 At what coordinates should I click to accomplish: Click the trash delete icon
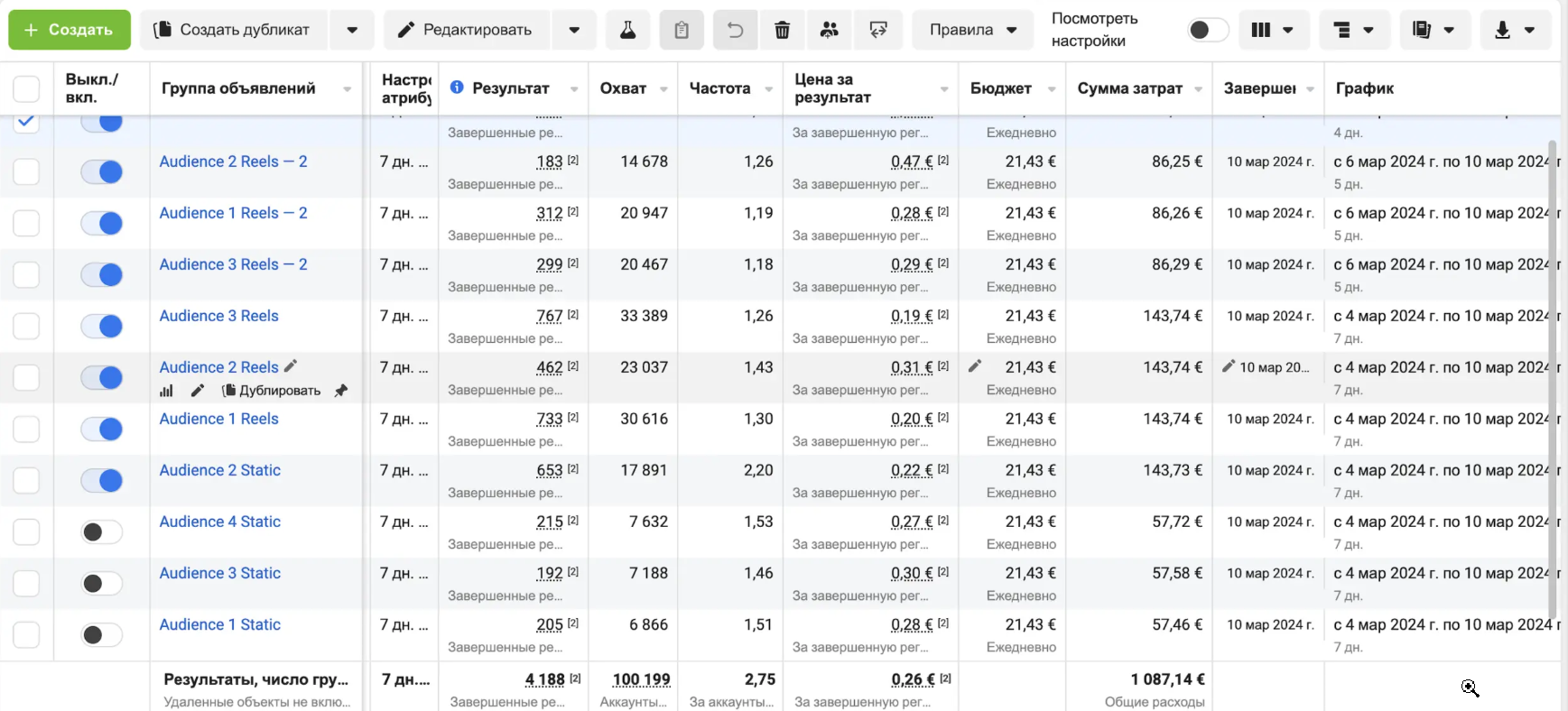point(782,30)
